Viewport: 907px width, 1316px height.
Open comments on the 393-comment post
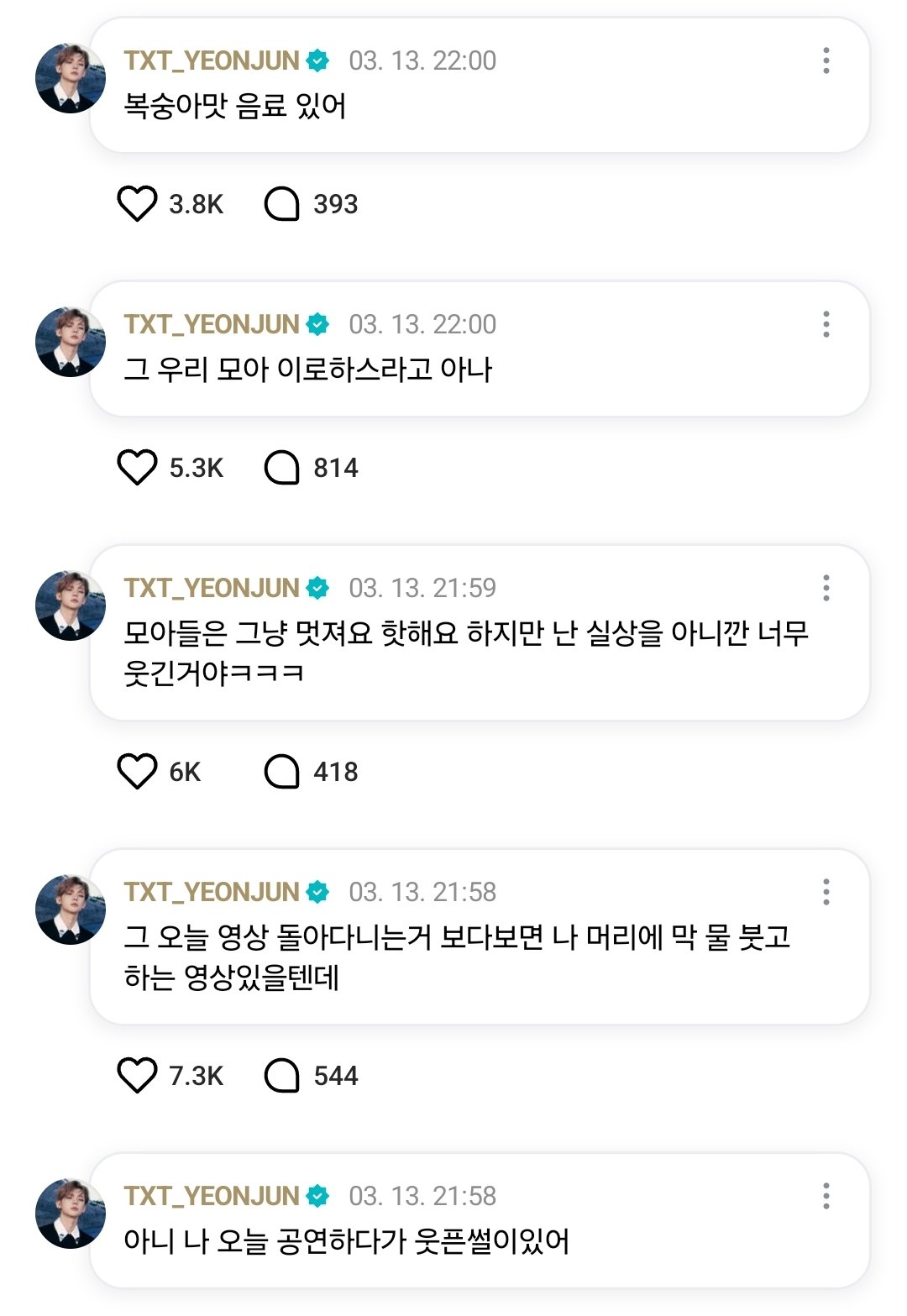282,204
